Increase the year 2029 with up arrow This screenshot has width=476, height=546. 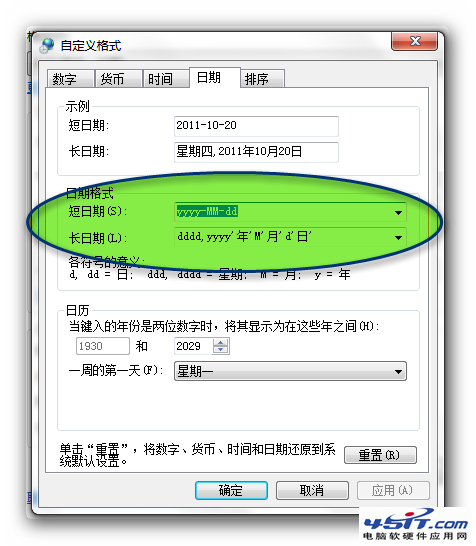(x=220, y=343)
